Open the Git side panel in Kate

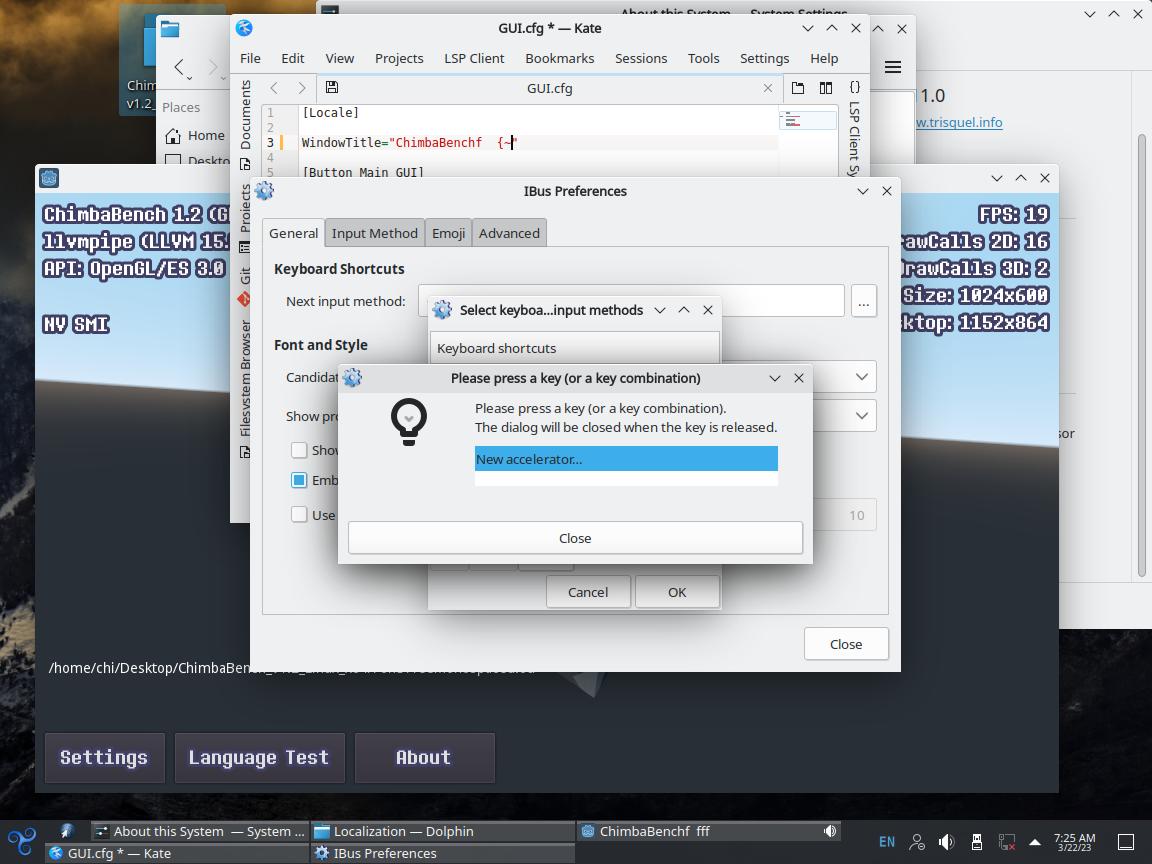tap(245, 287)
